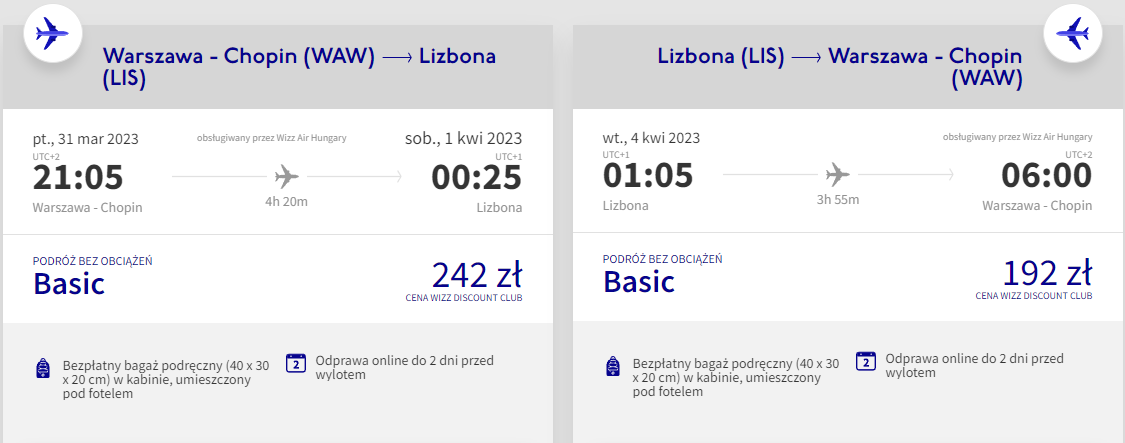Choose the Basic fare on the return flight
This screenshot has height=443, width=1125.
(639, 283)
